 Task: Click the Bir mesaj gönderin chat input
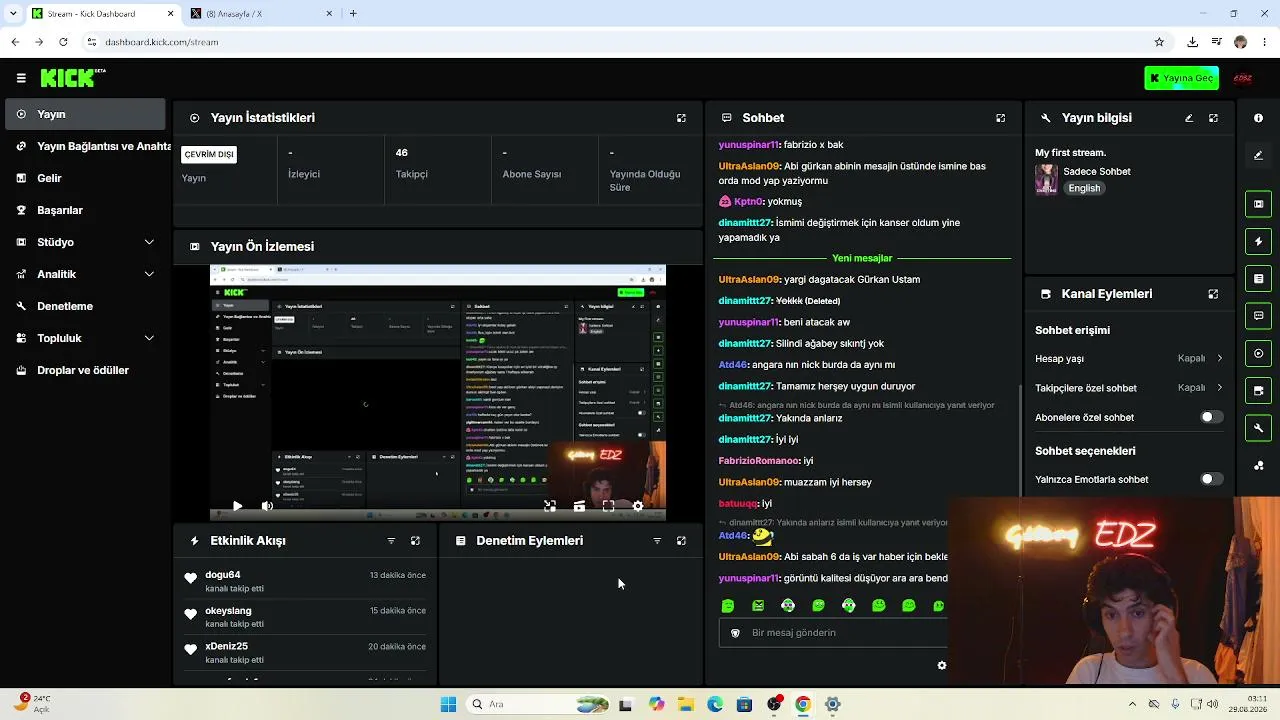[x=833, y=633]
